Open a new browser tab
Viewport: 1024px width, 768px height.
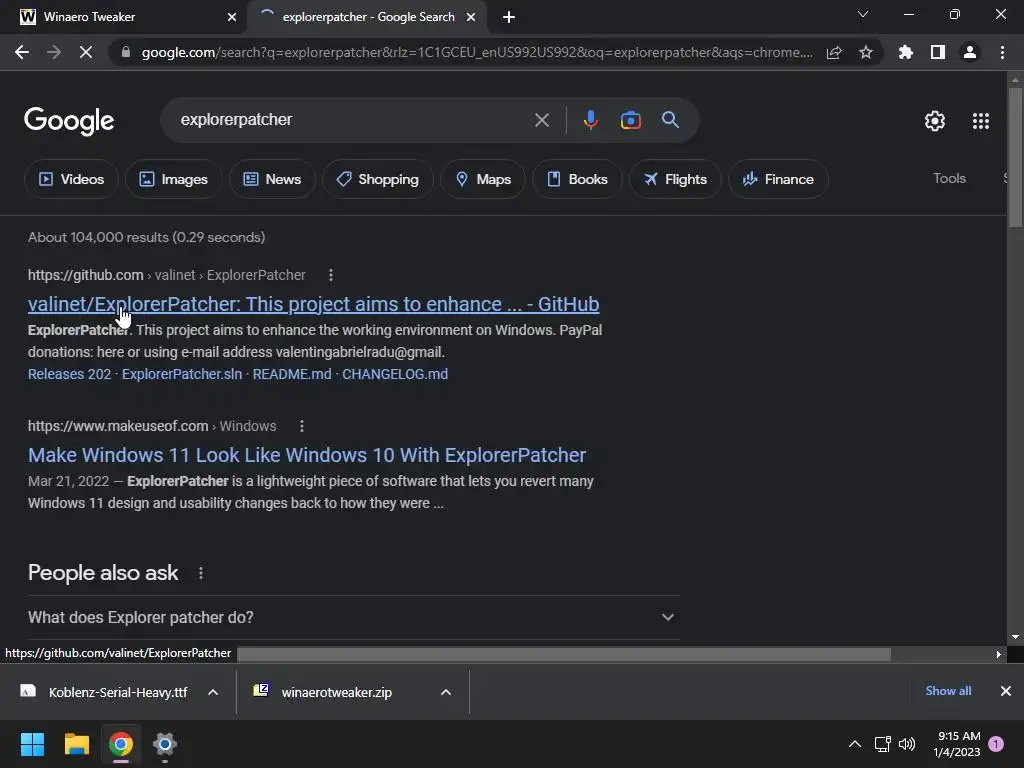click(509, 17)
